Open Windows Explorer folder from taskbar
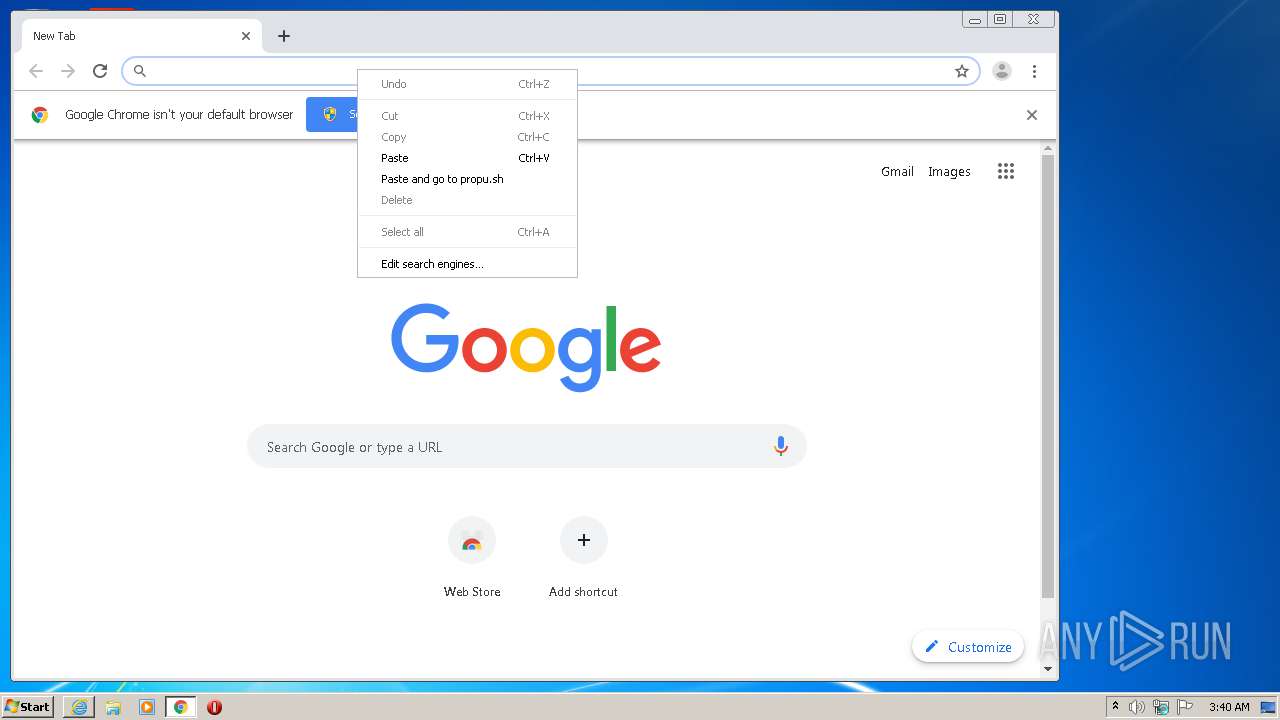This screenshot has width=1280, height=720. pos(113,707)
